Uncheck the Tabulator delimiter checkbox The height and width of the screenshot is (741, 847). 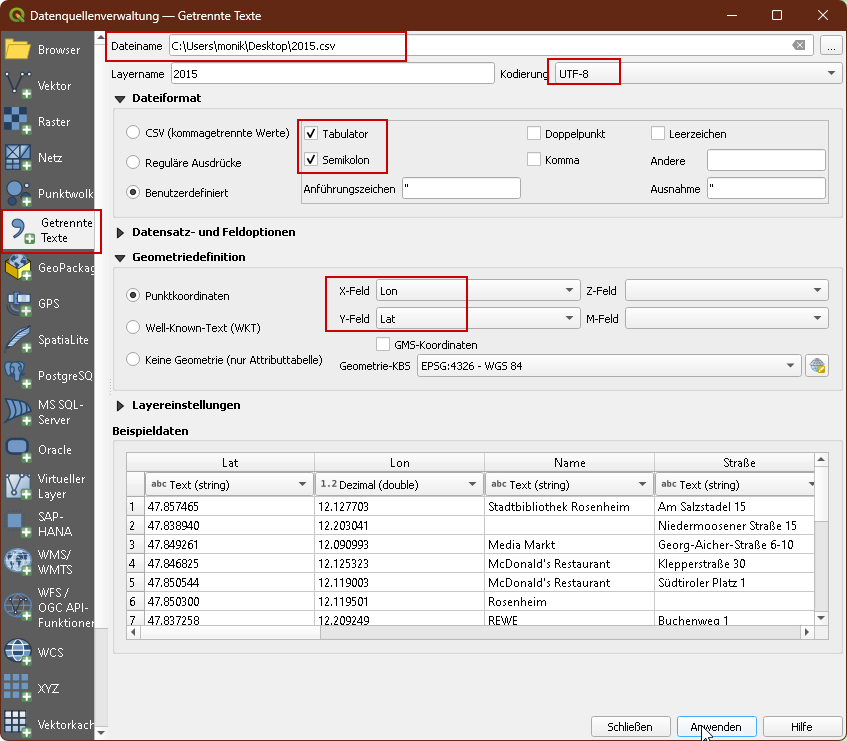point(311,134)
